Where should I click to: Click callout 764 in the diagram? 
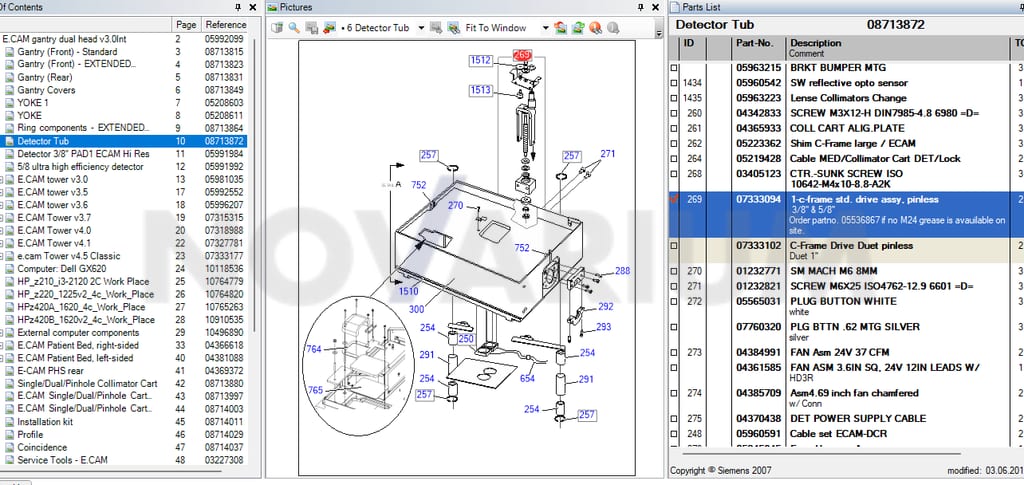[x=314, y=349]
